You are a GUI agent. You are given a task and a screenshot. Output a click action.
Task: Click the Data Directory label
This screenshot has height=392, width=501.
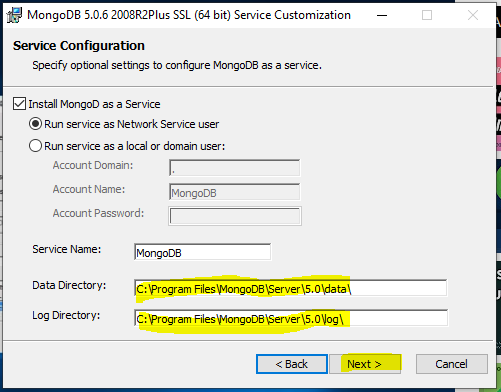[69, 285]
